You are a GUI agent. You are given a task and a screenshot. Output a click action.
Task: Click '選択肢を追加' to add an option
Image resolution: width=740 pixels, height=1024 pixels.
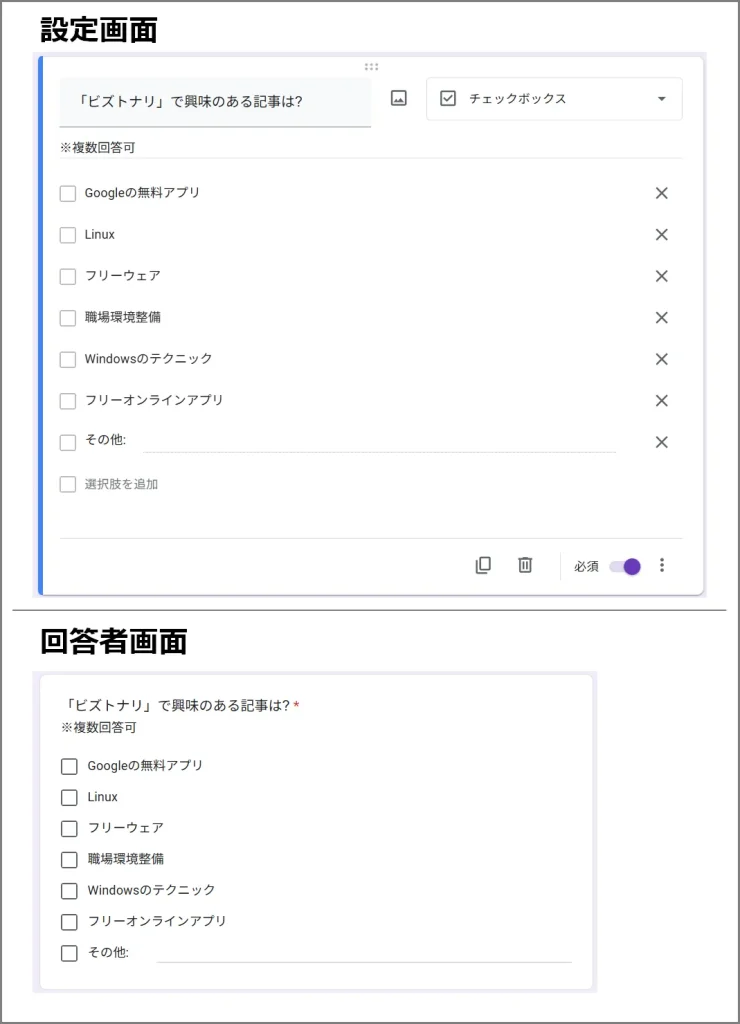(121, 484)
